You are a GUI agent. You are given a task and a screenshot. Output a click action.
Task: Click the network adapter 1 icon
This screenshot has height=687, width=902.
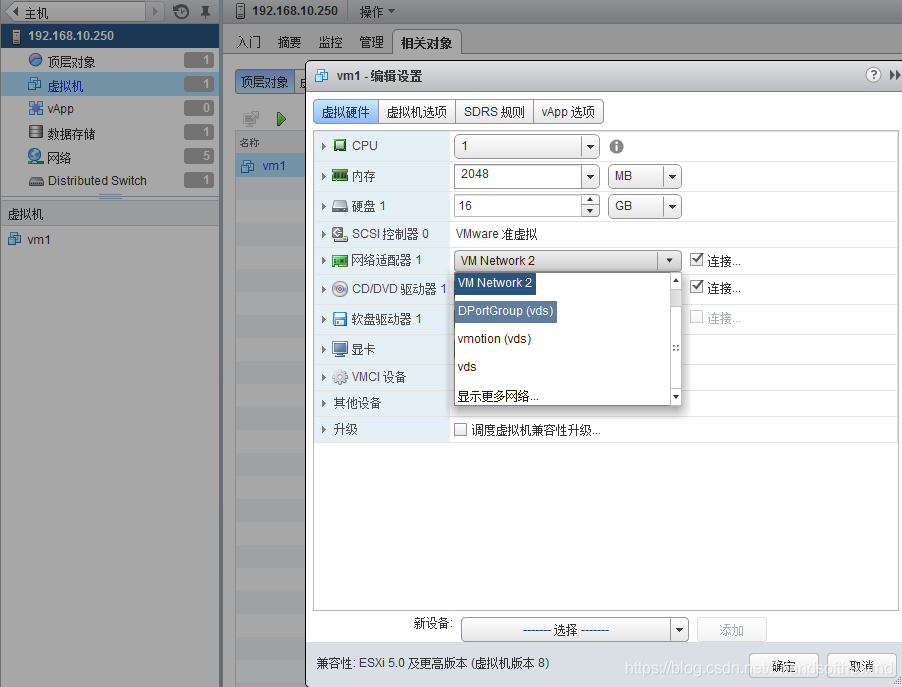coord(340,261)
